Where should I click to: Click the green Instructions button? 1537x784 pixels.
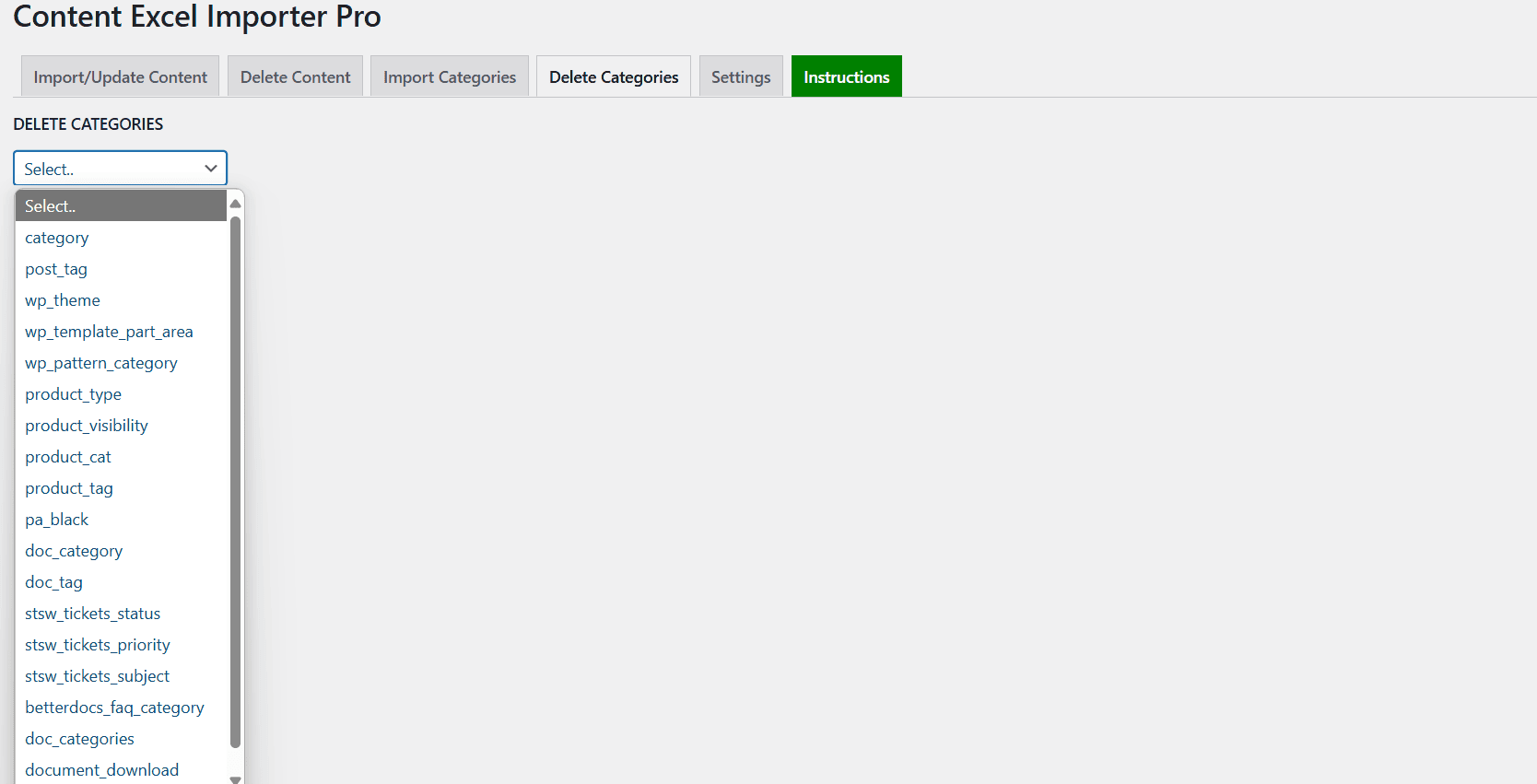tap(846, 76)
